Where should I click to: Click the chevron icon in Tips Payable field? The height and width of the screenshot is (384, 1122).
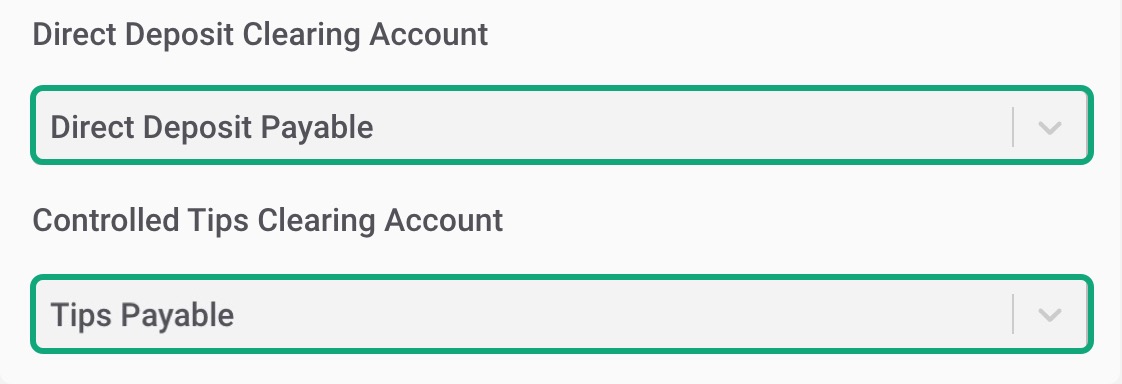click(x=1049, y=315)
